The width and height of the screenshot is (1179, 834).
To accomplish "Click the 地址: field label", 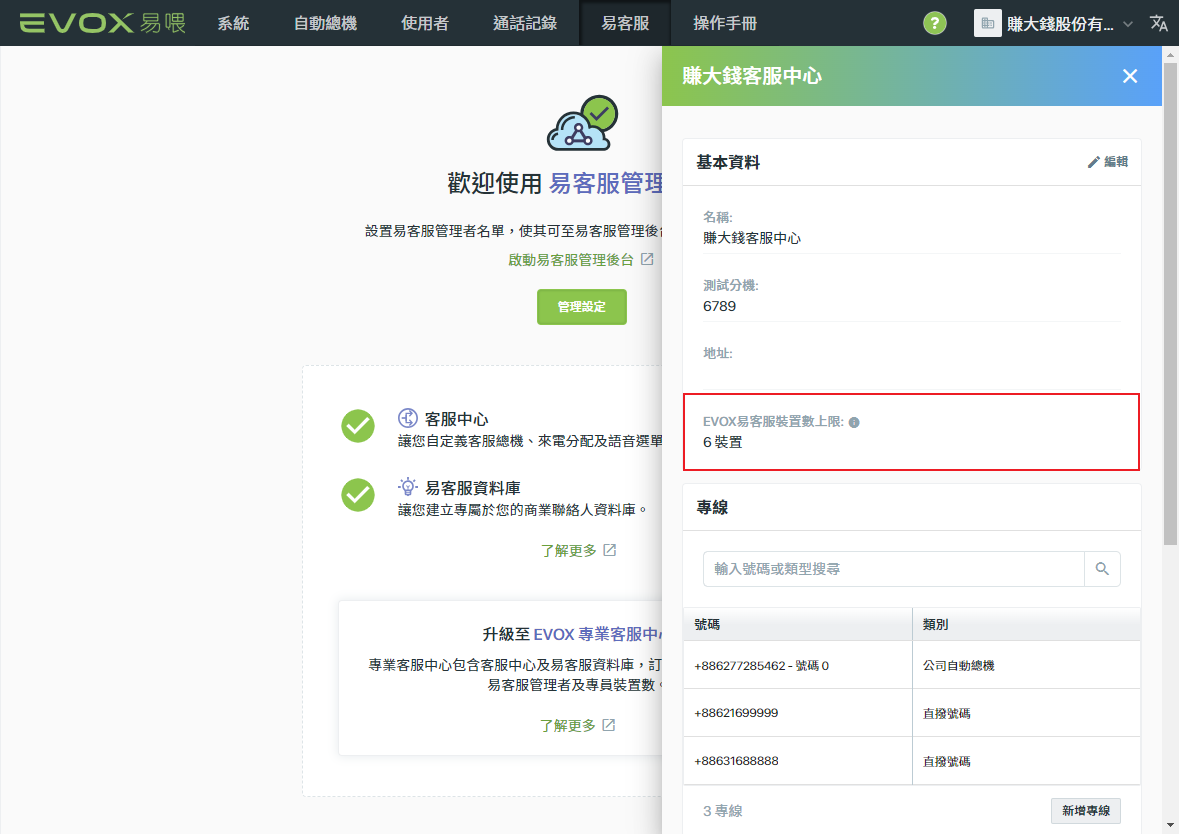I will point(717,353).
